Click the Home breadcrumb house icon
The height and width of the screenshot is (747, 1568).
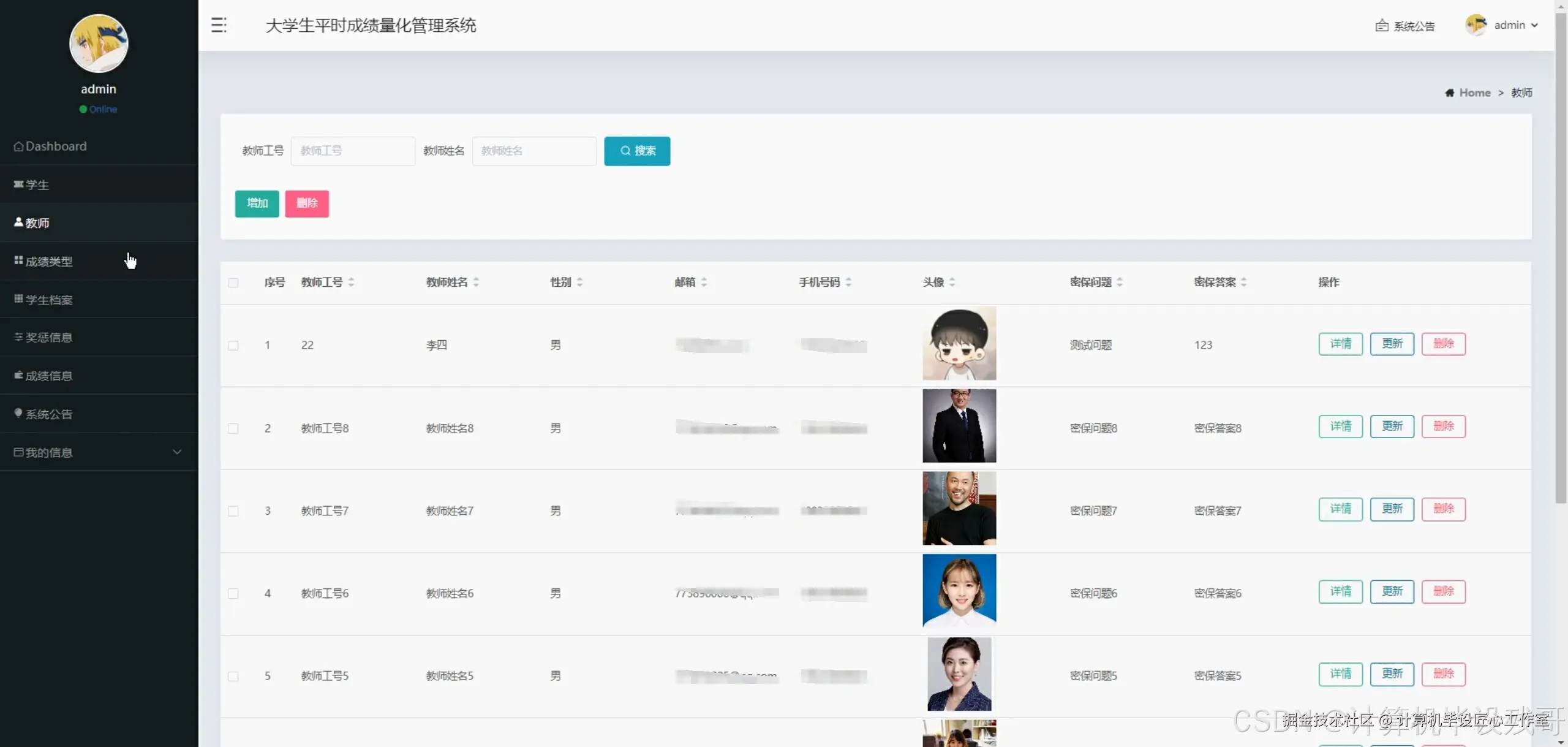[x=1449, y=93]
